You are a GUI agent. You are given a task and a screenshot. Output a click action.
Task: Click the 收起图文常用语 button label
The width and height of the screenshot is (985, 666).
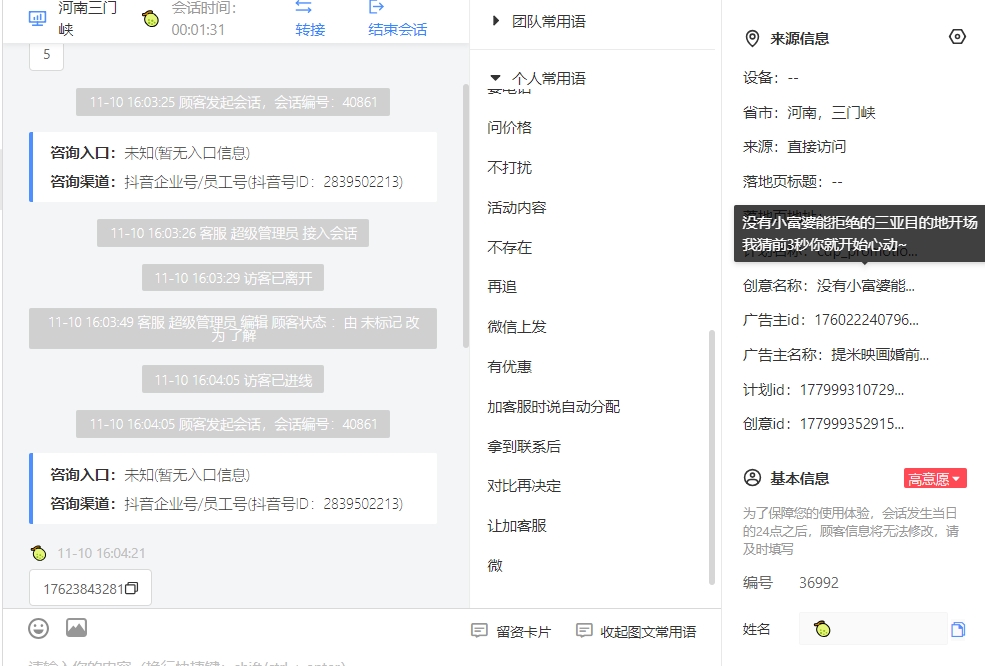click(648, 631)
